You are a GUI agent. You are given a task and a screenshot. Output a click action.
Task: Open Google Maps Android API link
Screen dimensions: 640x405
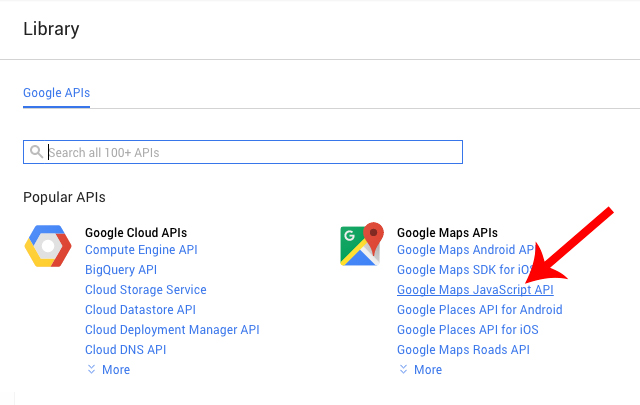pos(466,250)
